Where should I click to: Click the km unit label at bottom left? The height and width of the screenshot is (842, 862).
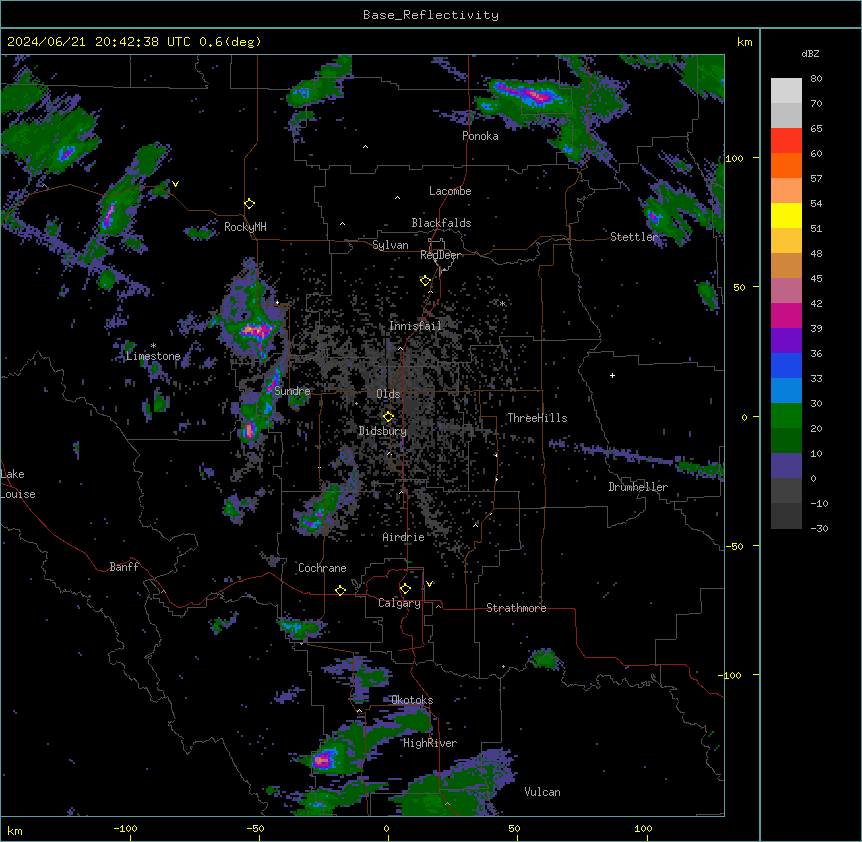pyautogui.click(x=15, y=830)
